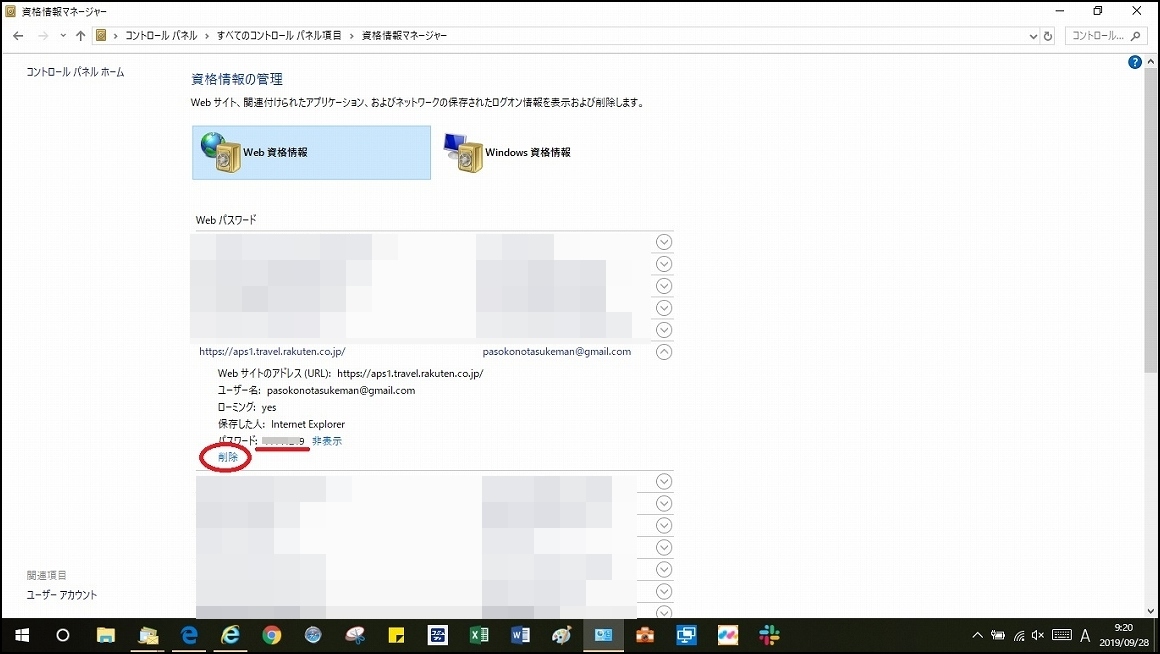
Task: Open the mail folder taskbar icon
Action: [x=148, y=636]
